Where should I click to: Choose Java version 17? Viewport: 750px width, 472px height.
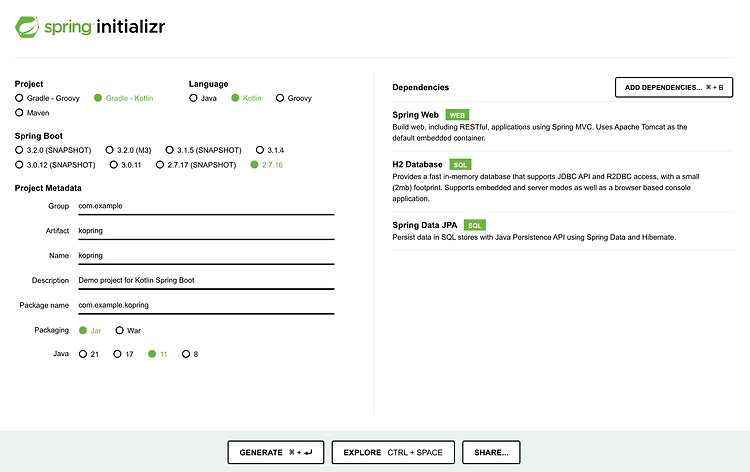(x=123, y=354)
